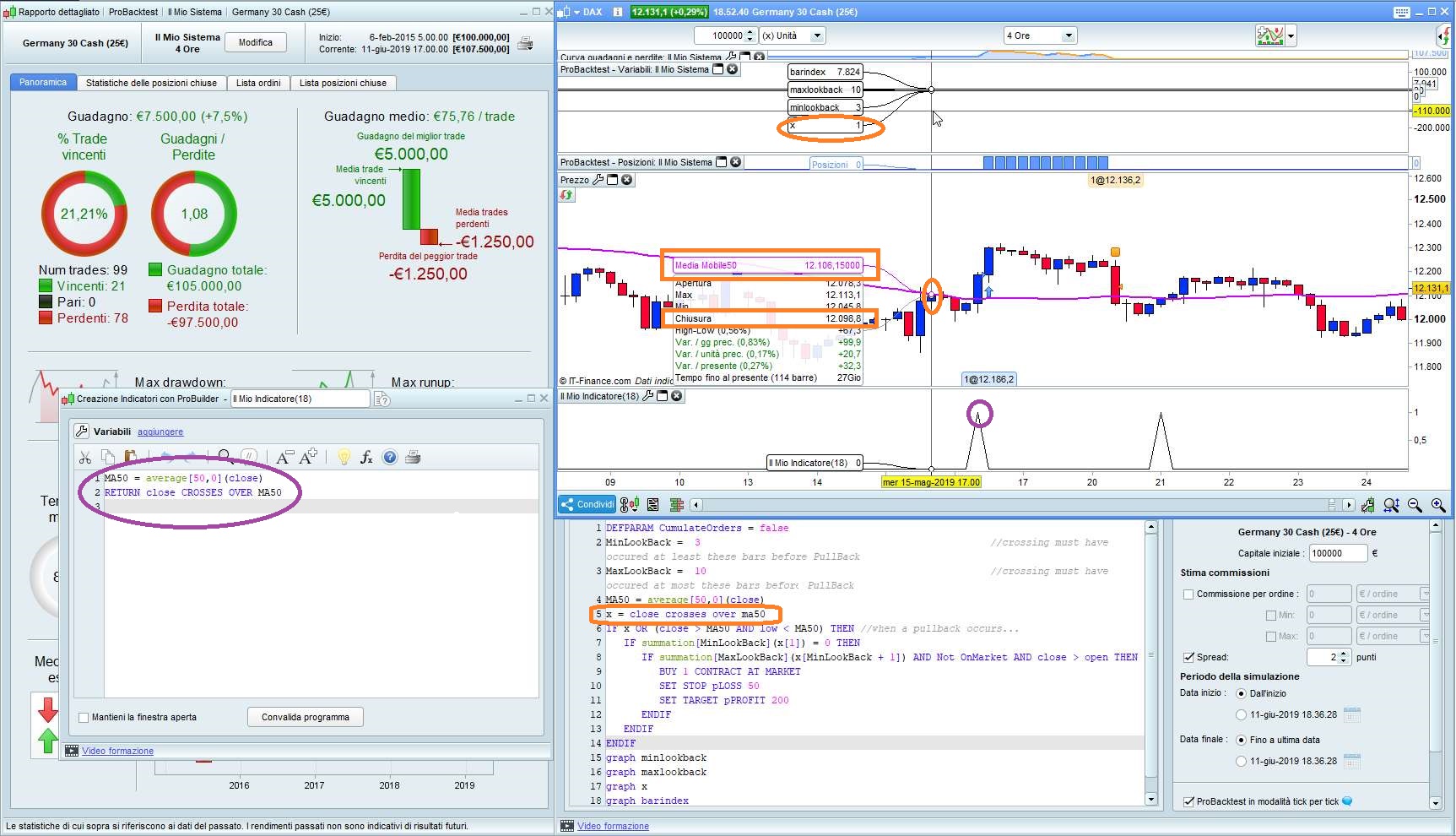Cut selected code in ProBuilder editor
Screen dimensions: 1456x836
point(85,457)
